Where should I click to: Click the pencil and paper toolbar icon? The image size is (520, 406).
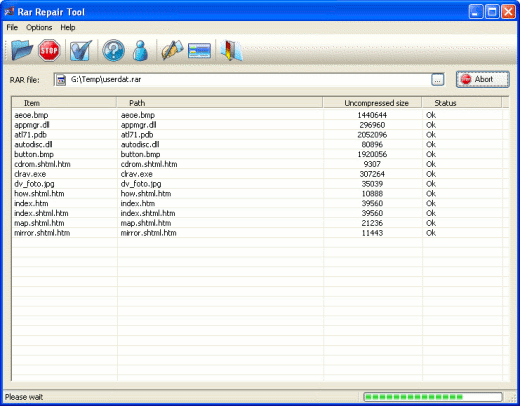(x=172, y=50)
